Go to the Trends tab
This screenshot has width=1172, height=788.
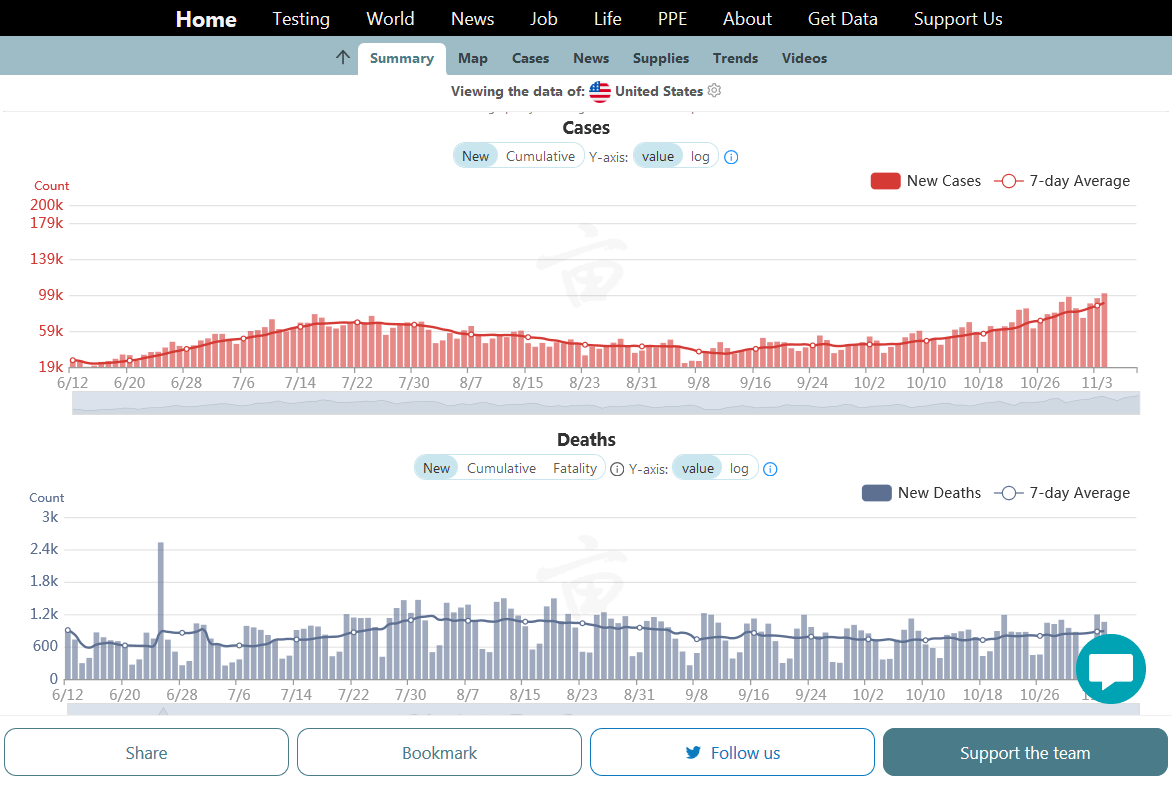tap(735, 58)
